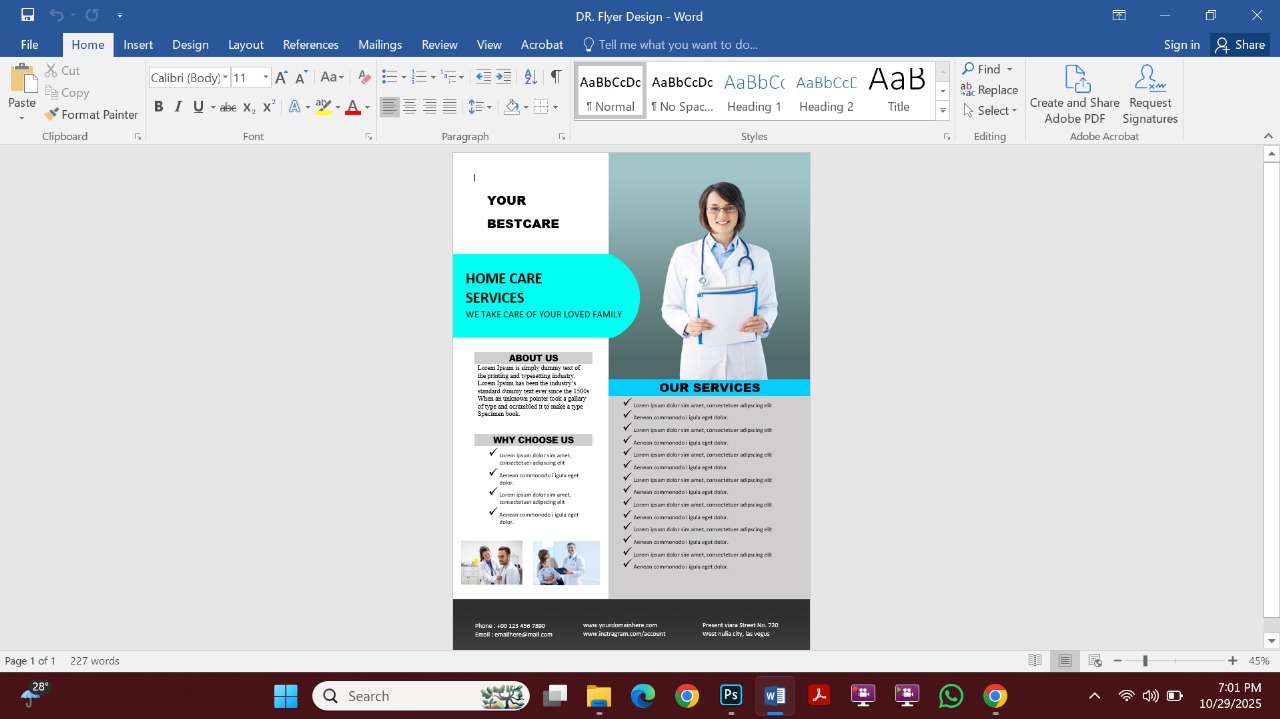The height and width of the screenshot is (719, 1280).
Task: Click the Sort icon in Paragraph group
Action: (x=531, y=74)
